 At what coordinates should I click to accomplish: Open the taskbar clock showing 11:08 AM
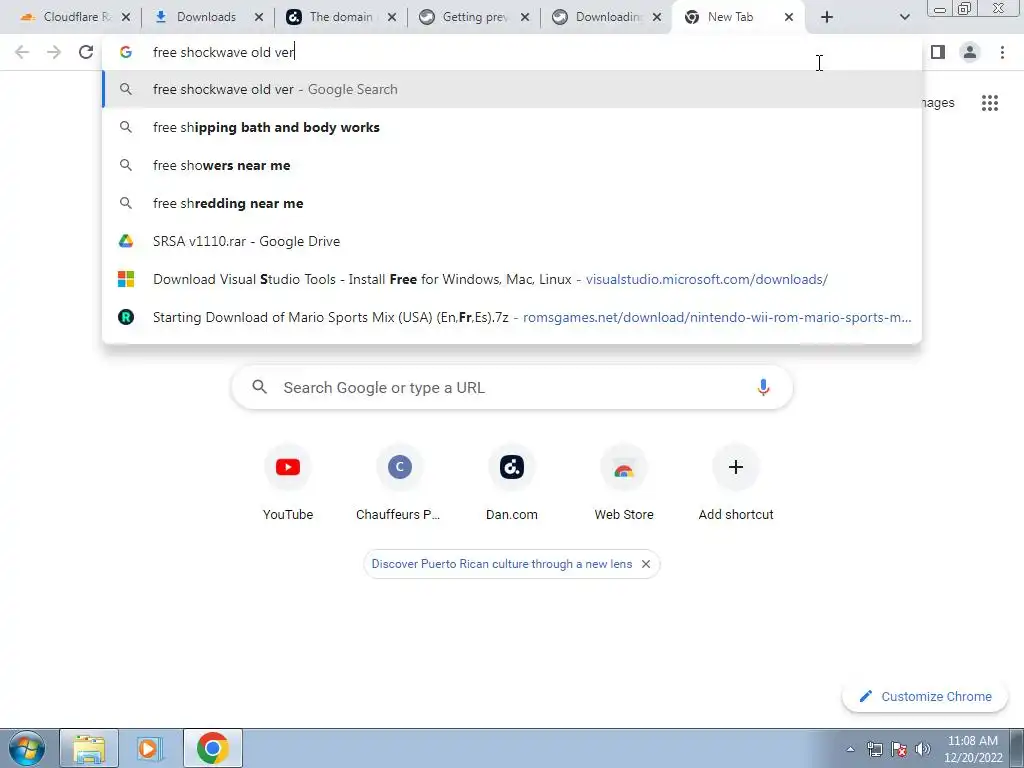[972, 749]
